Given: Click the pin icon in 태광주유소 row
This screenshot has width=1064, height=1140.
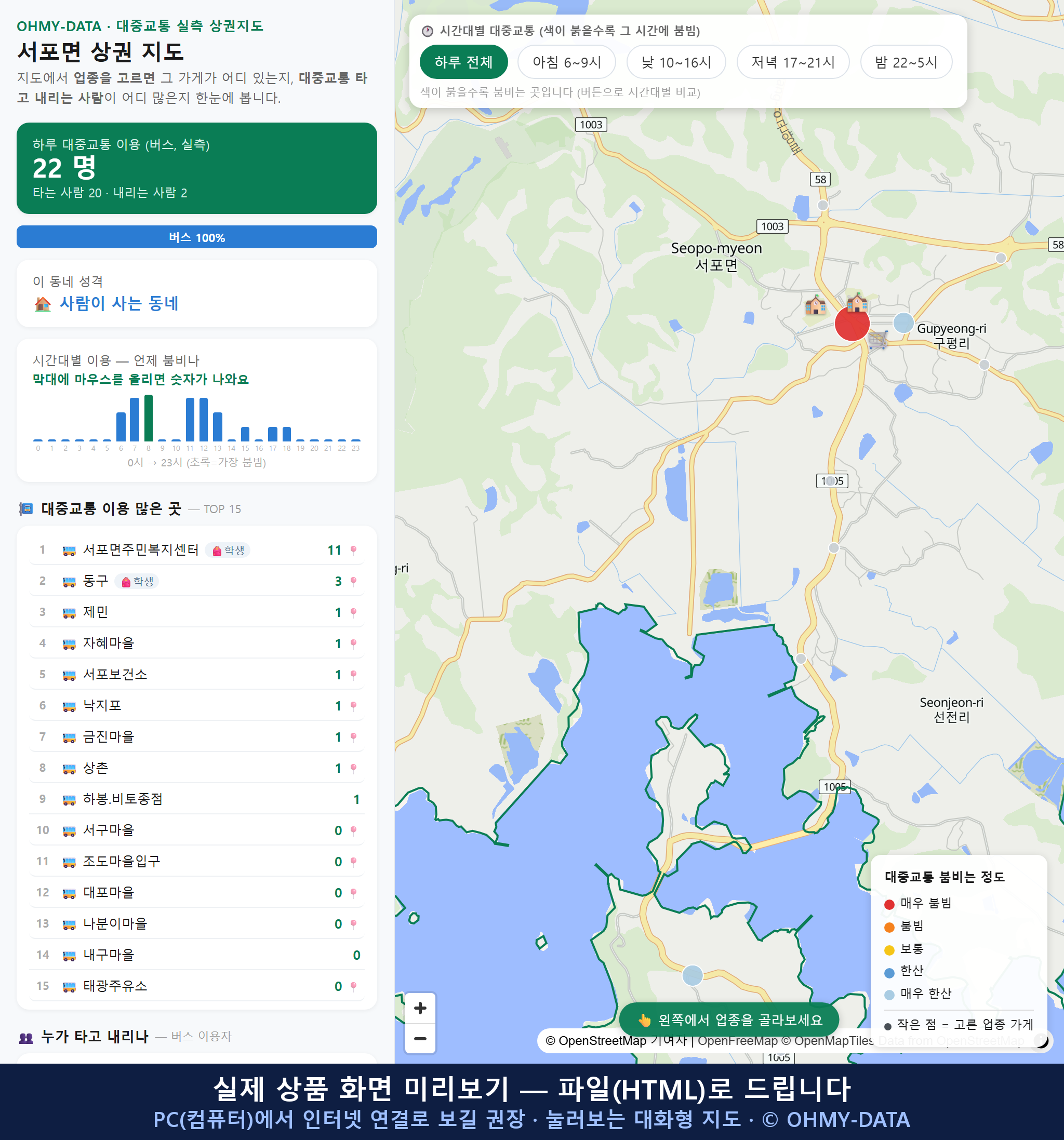Looking at the screenshot, I should point(353,986).
